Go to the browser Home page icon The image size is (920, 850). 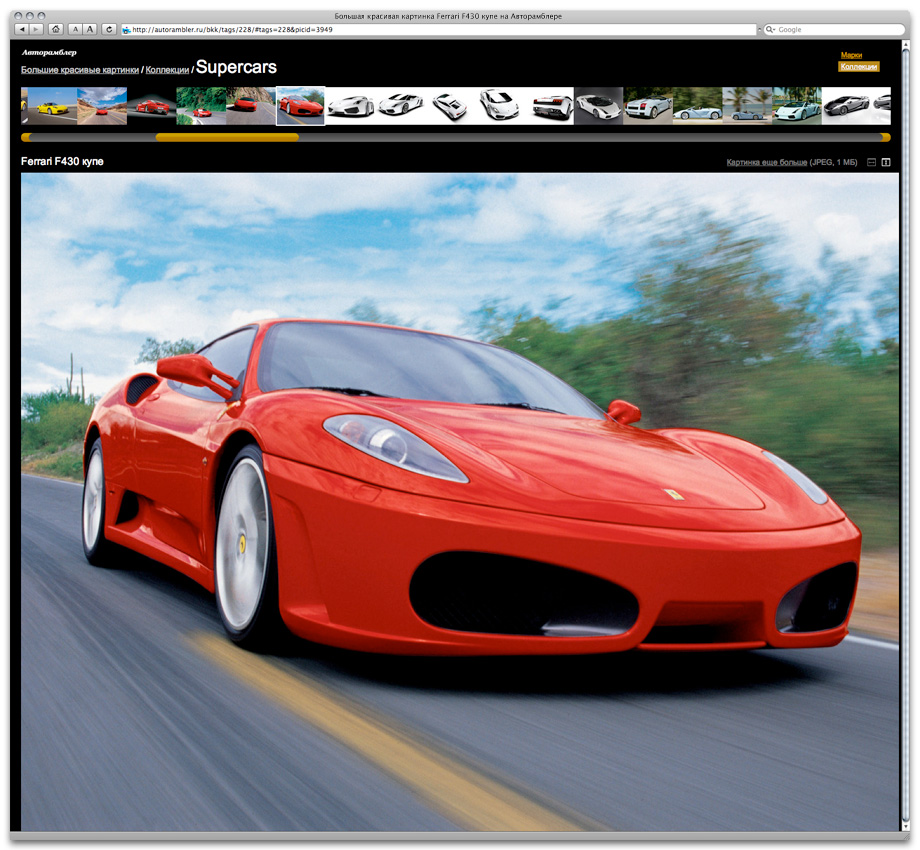tap(55, 29)
